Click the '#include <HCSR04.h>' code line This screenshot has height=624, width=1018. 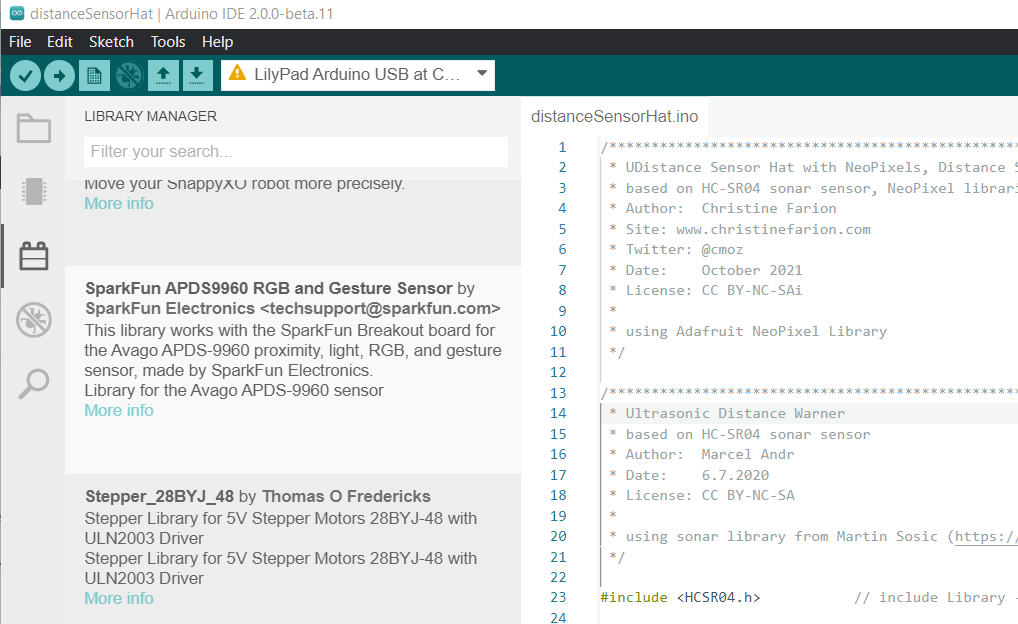tap(680, 597)
